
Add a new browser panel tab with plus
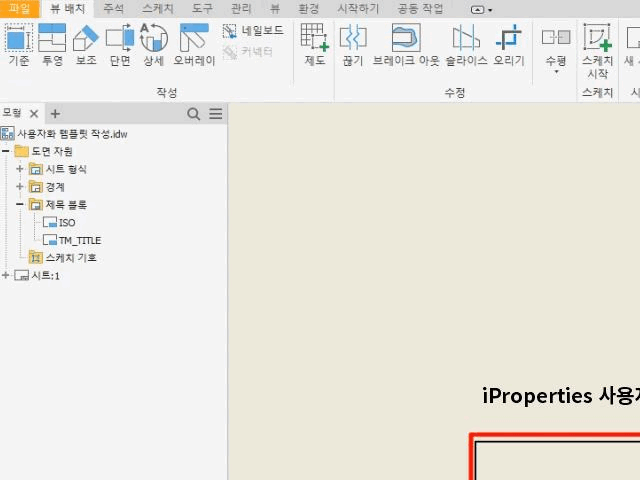55,114
